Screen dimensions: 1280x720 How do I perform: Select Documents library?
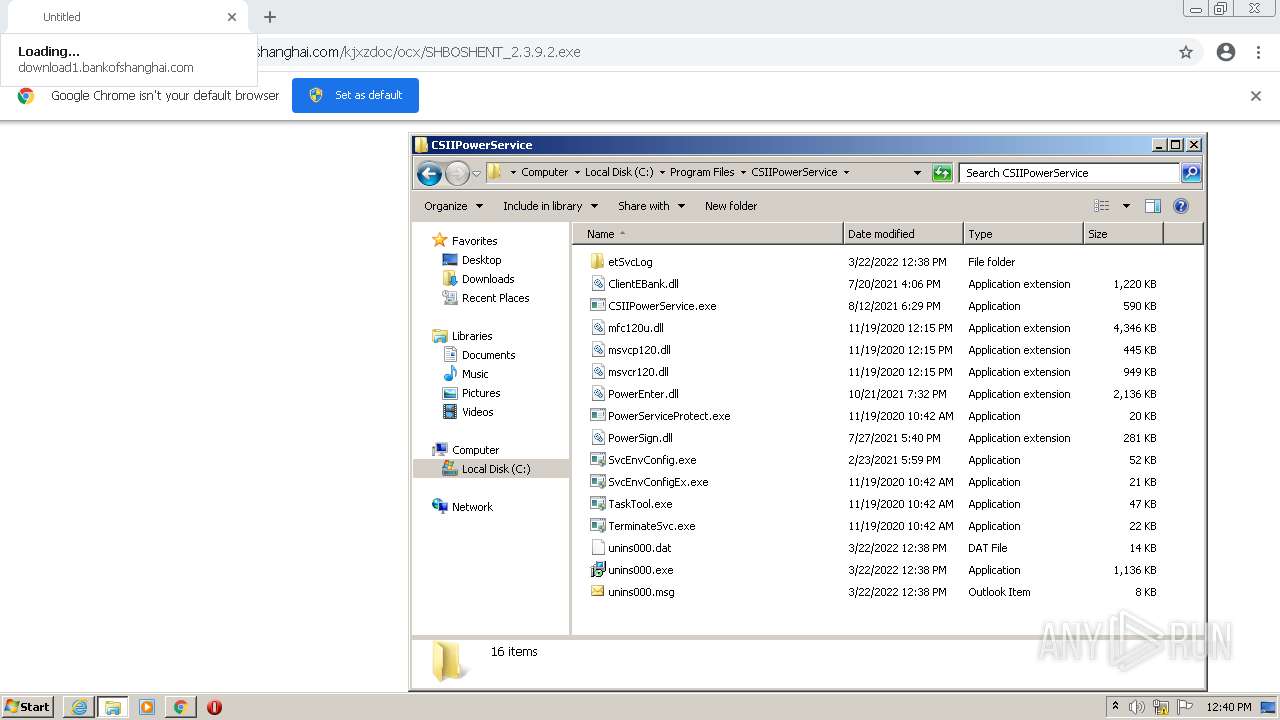479,355
